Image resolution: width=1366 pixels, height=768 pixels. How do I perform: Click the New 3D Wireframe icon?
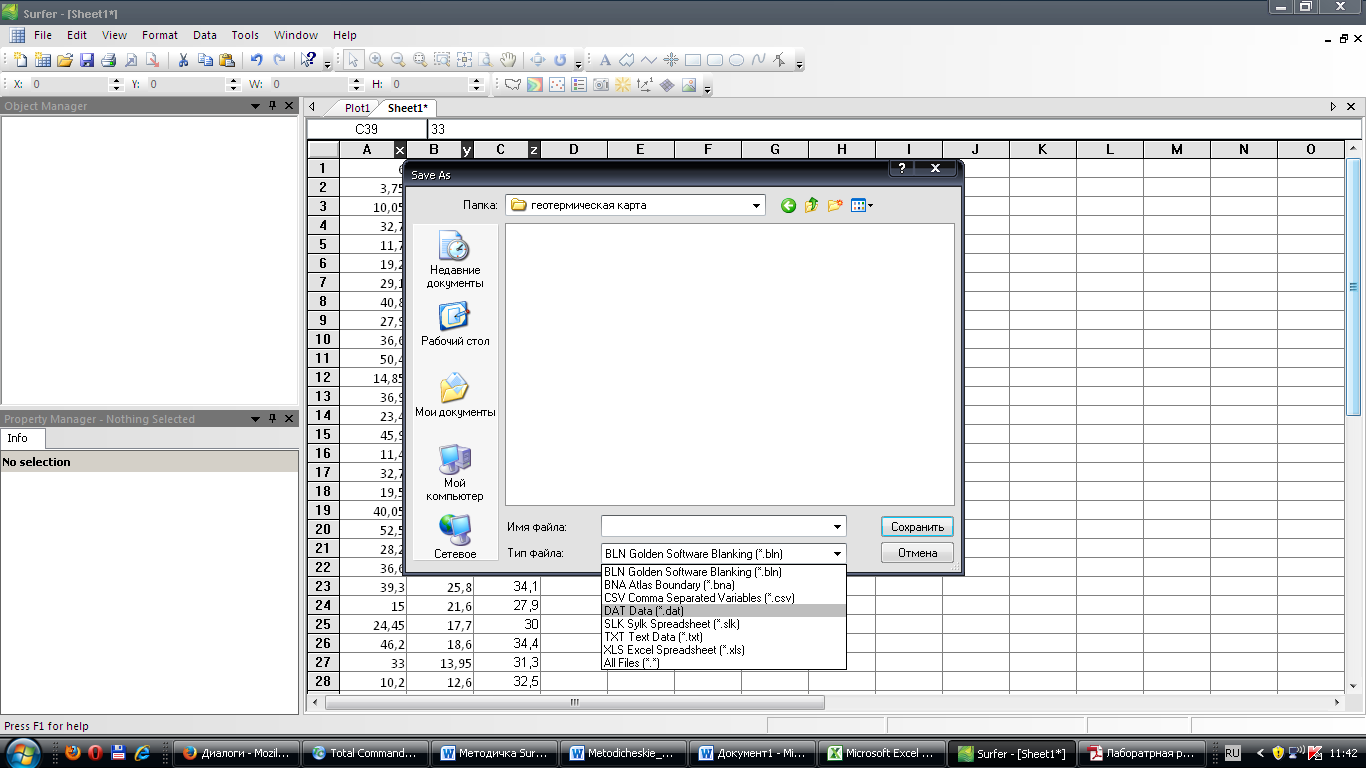point(667,85)
